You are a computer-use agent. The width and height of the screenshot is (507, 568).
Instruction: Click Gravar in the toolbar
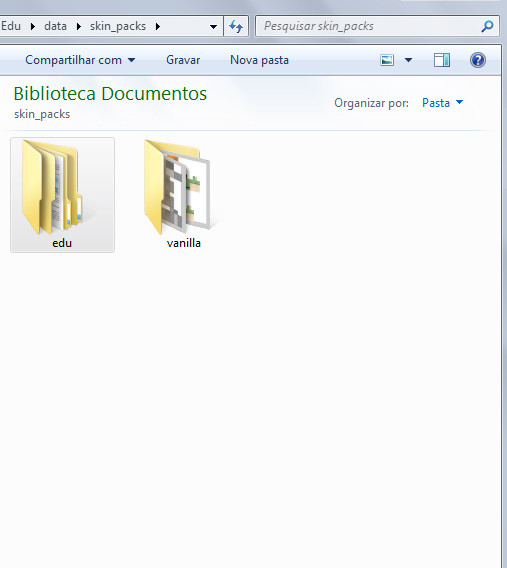[183, 60]
